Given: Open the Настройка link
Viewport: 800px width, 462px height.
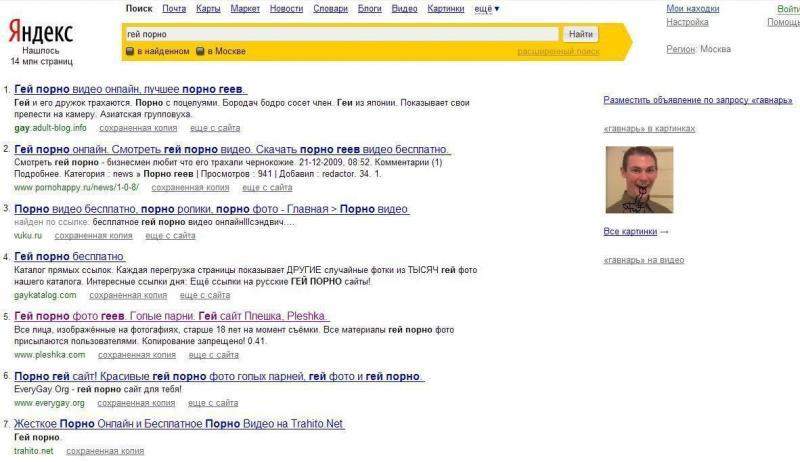Looking at the screenshot, I should tap(687, 22).
